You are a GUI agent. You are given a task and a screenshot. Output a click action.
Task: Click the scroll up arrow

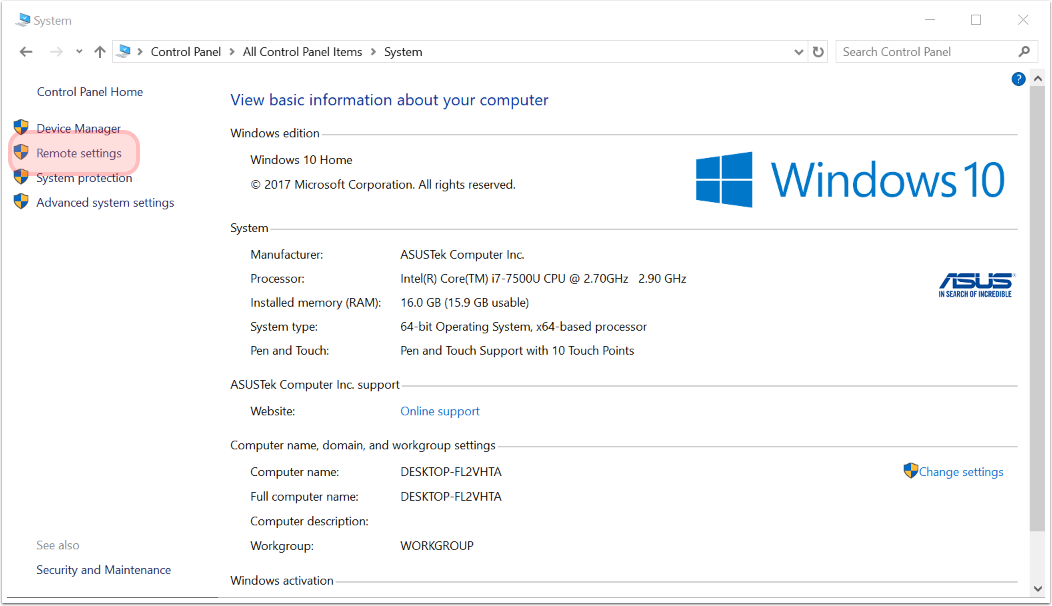(1038, 79)
